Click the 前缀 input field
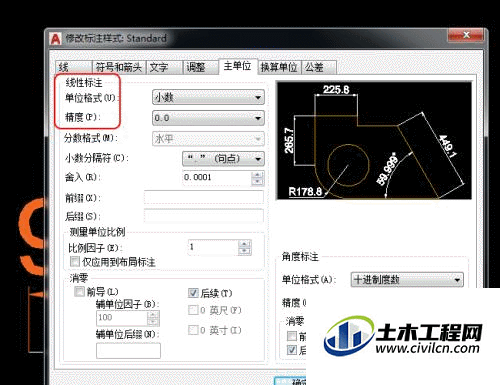The height and width of the screenshot is (385, 500). [204, 197]
